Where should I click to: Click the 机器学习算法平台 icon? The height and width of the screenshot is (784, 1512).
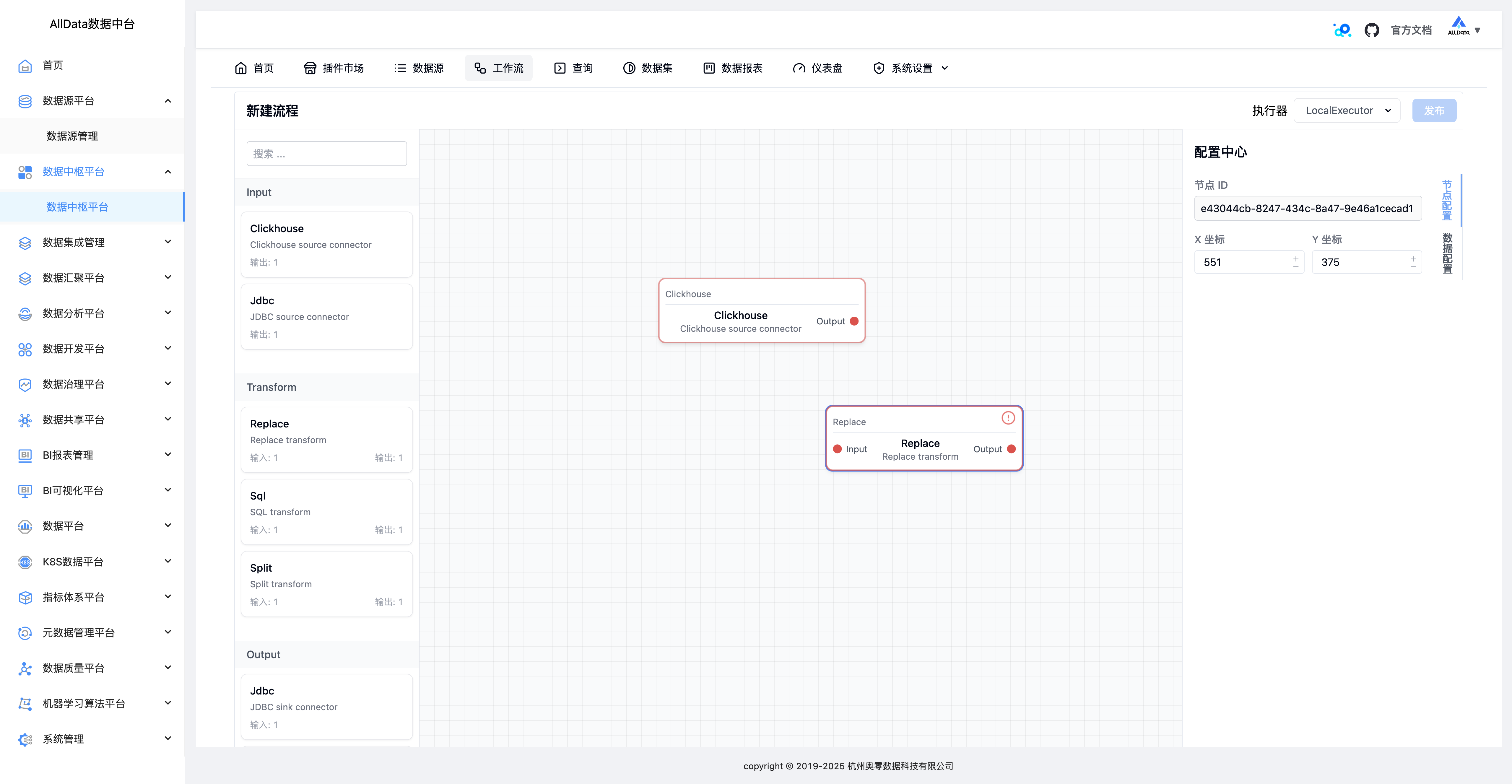coord(25,704)
